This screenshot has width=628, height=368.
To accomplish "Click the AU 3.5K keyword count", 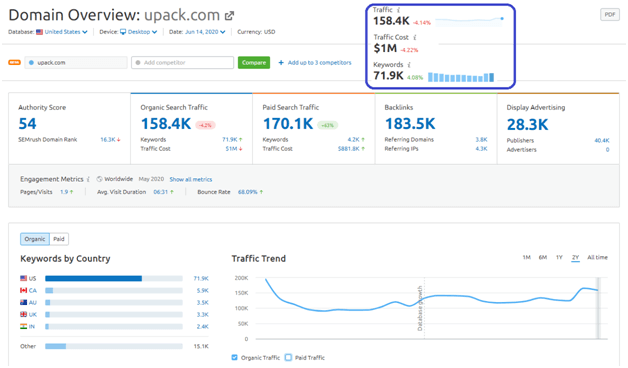I will pyautogui.click(x=202, y=302).
